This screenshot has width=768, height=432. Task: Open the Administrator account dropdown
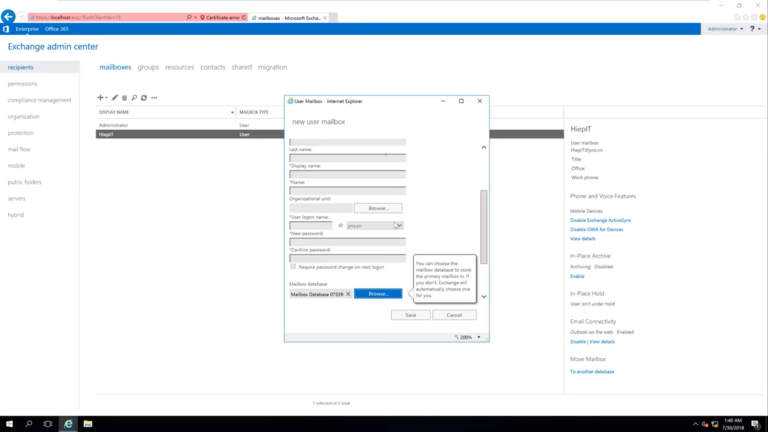tap(725, 29)
